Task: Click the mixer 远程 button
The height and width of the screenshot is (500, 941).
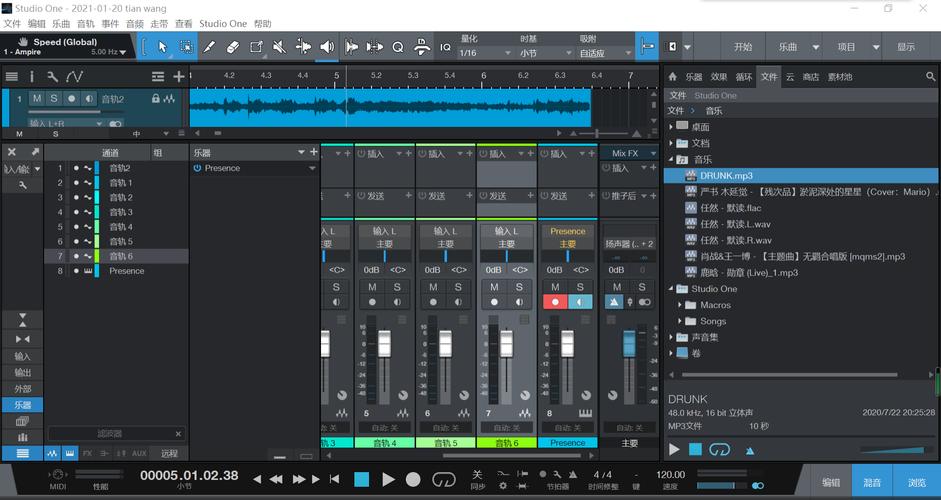Action: click(x=169, y=453)
